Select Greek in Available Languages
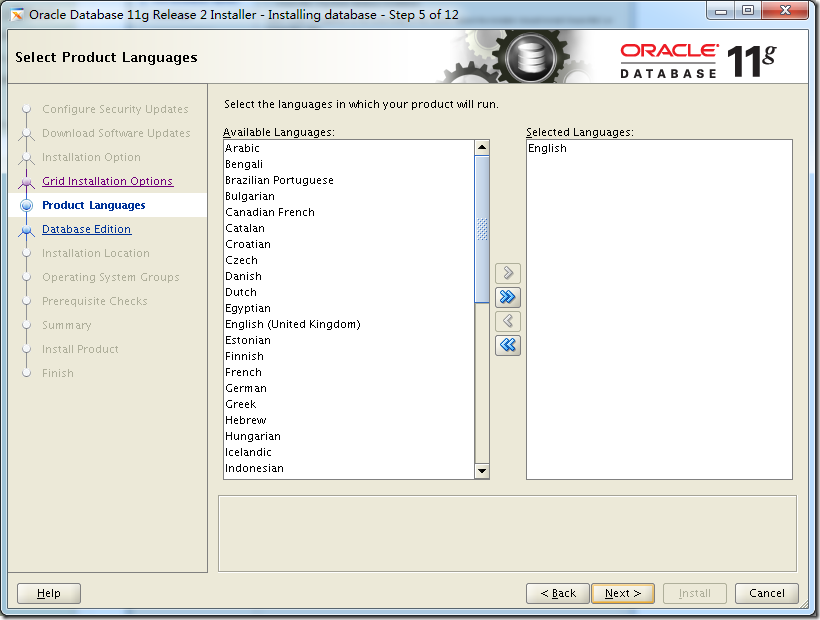 (x=348, y=404)
